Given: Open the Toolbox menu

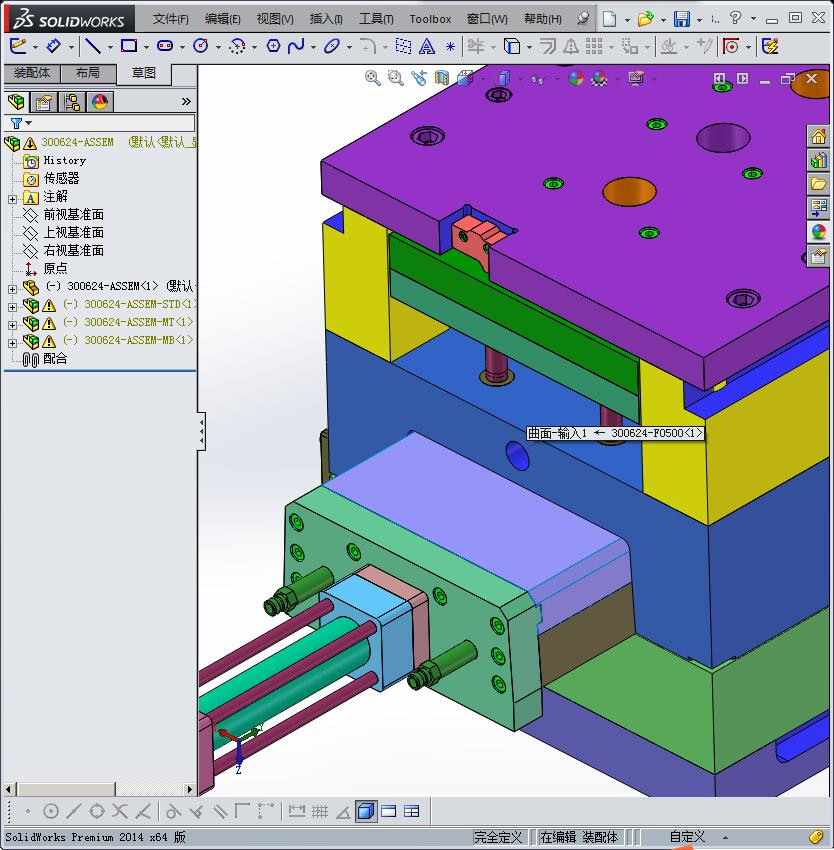Looking at the screenshot, I should [x=430, y=19].
